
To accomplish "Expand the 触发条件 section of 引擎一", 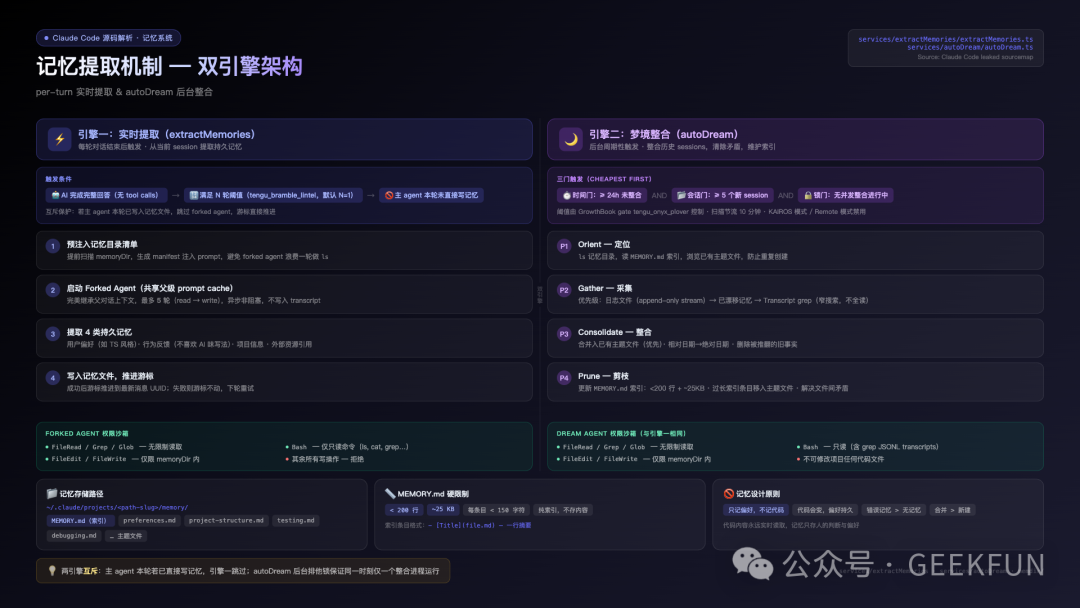I will (x=57, y=177).
